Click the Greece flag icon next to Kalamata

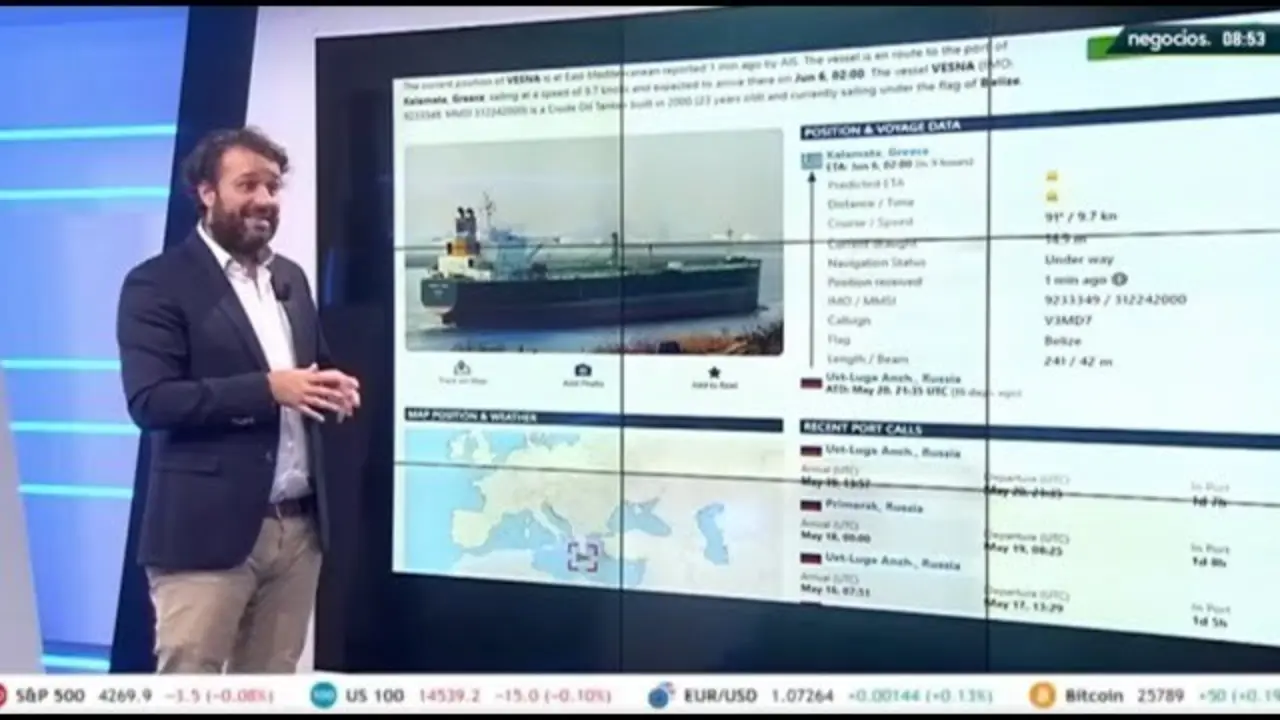click(811, 160)
